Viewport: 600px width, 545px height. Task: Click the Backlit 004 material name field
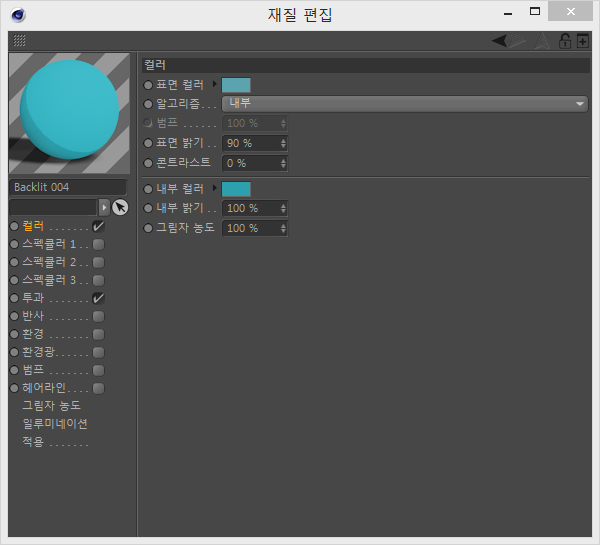pos(68,187)
